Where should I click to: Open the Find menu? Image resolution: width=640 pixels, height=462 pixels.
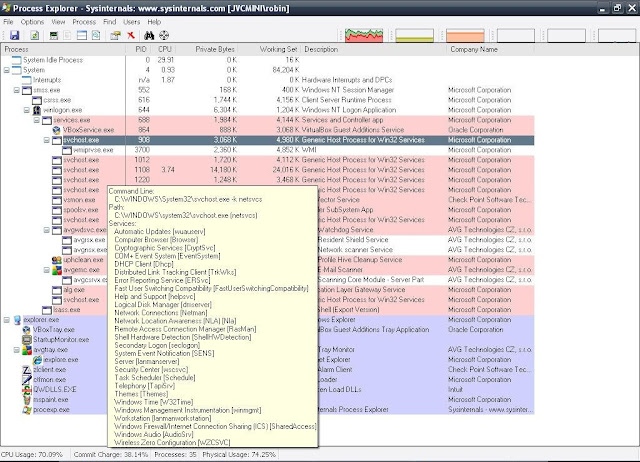[109, 22]
